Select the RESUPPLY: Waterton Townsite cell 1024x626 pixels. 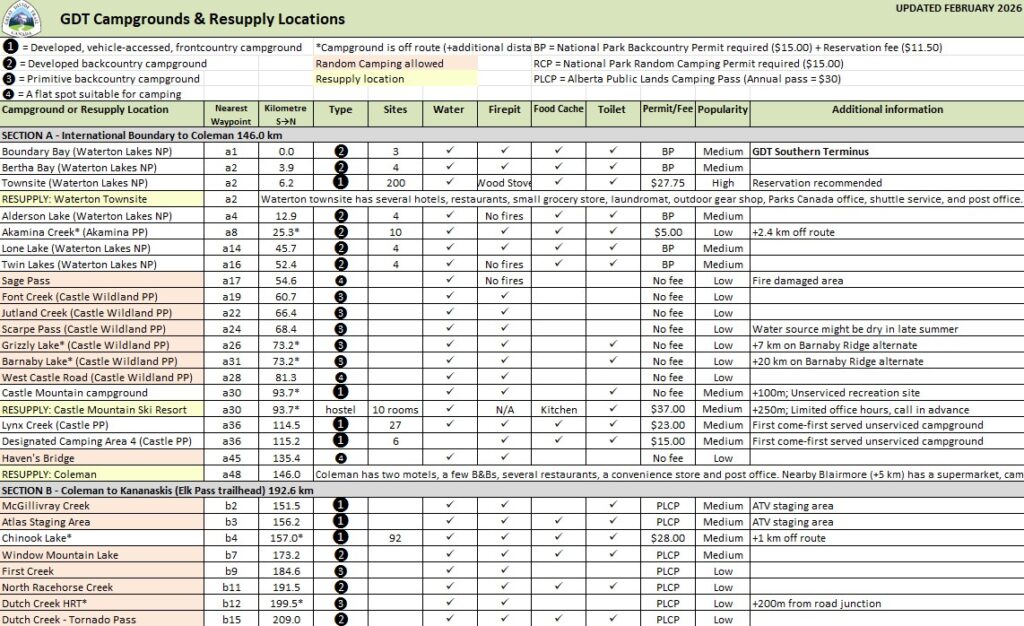point(100,199)
